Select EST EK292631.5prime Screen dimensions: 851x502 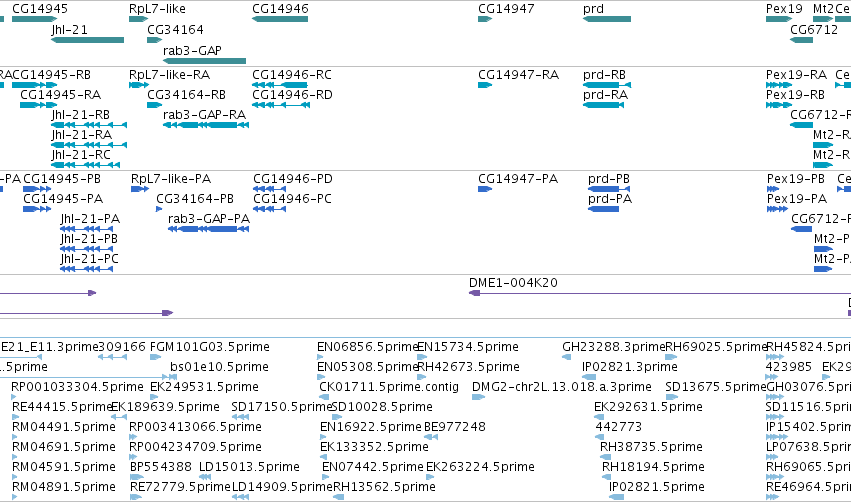pos(599,417)
